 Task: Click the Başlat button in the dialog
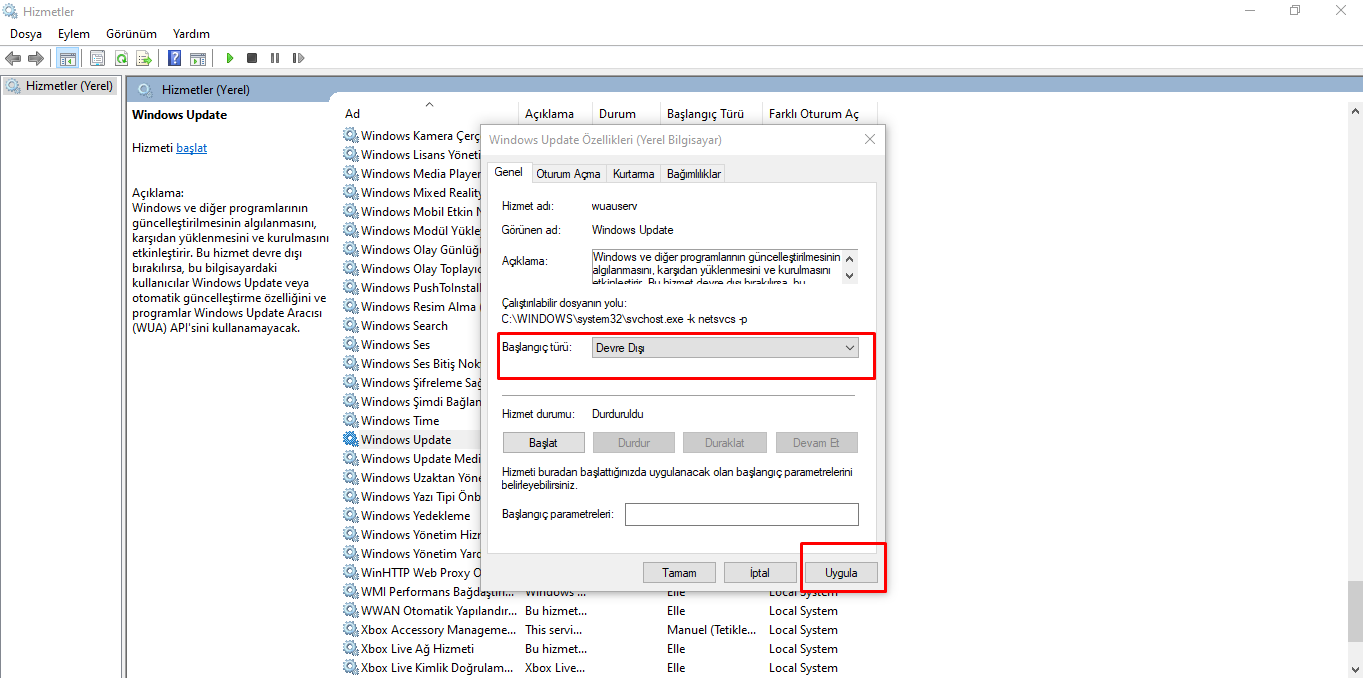[543, 442]
